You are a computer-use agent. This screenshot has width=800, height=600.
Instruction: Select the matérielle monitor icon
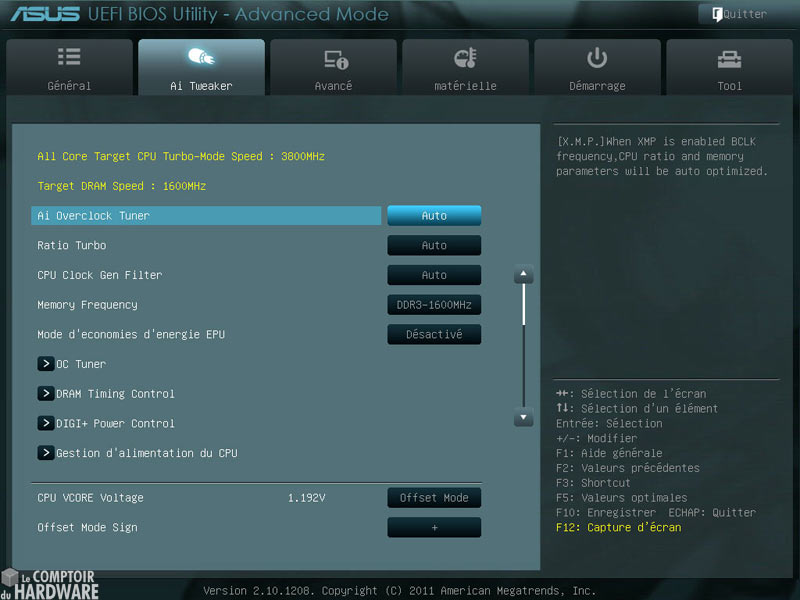click(465, 57)
